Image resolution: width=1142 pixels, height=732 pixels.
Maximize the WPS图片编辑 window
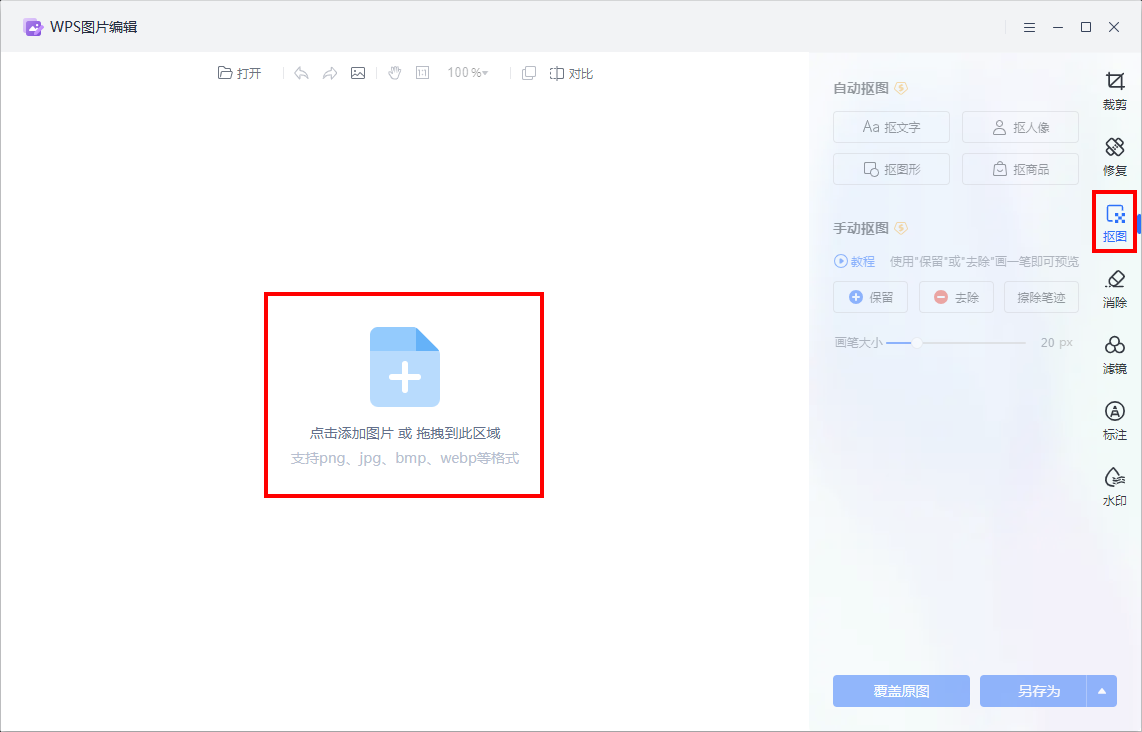click(x=1086, y=27)
